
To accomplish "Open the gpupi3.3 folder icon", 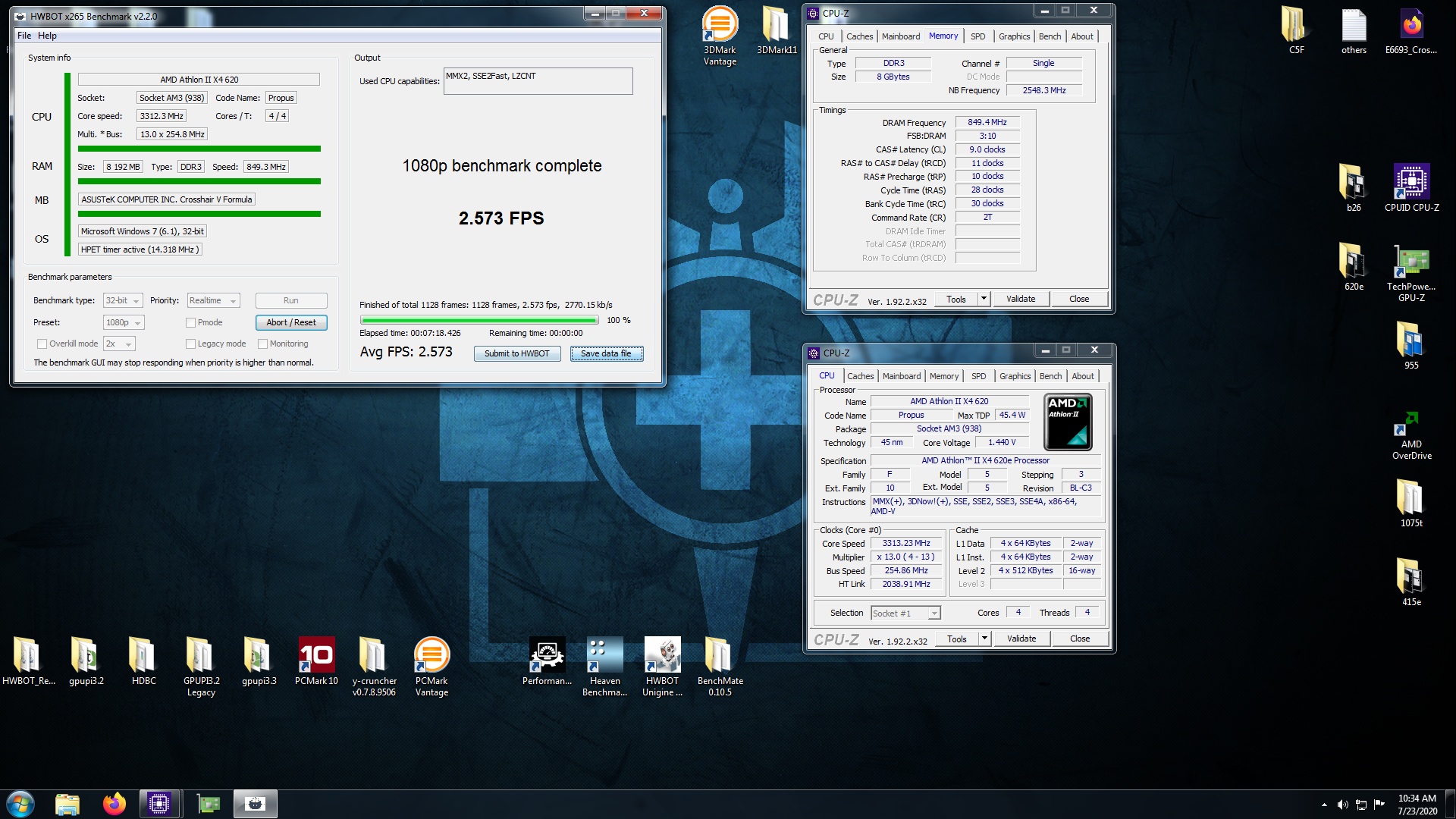I will pyautogui.click(x=259, y=661).
